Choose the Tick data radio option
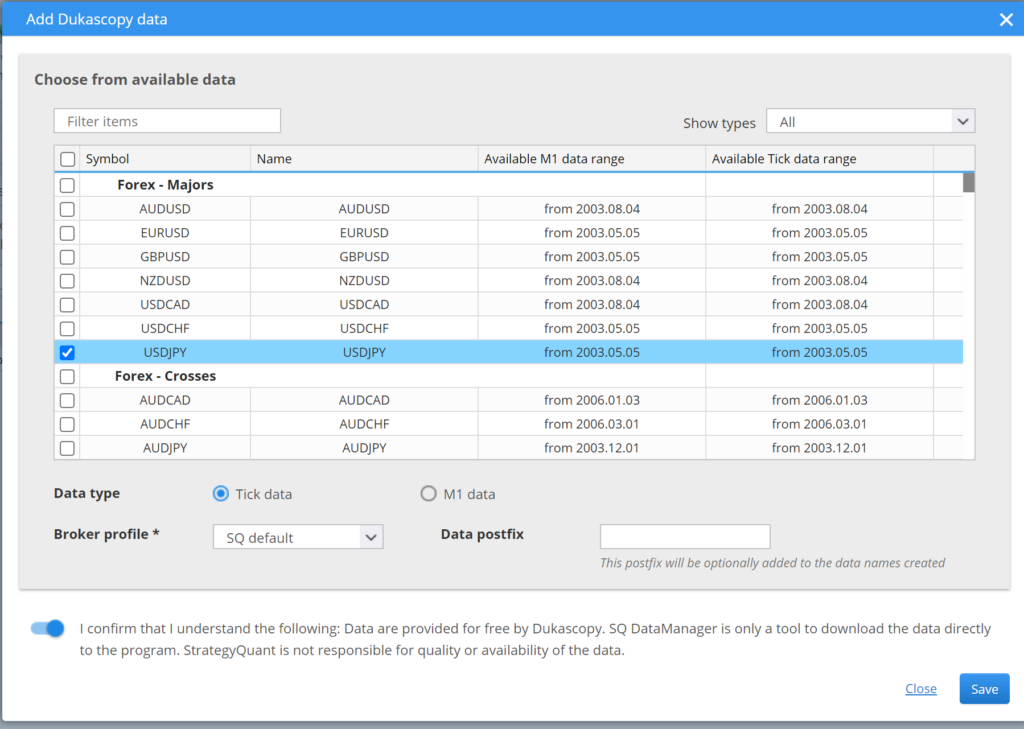The image size is (1024, 729). click(x=221, y=494)
